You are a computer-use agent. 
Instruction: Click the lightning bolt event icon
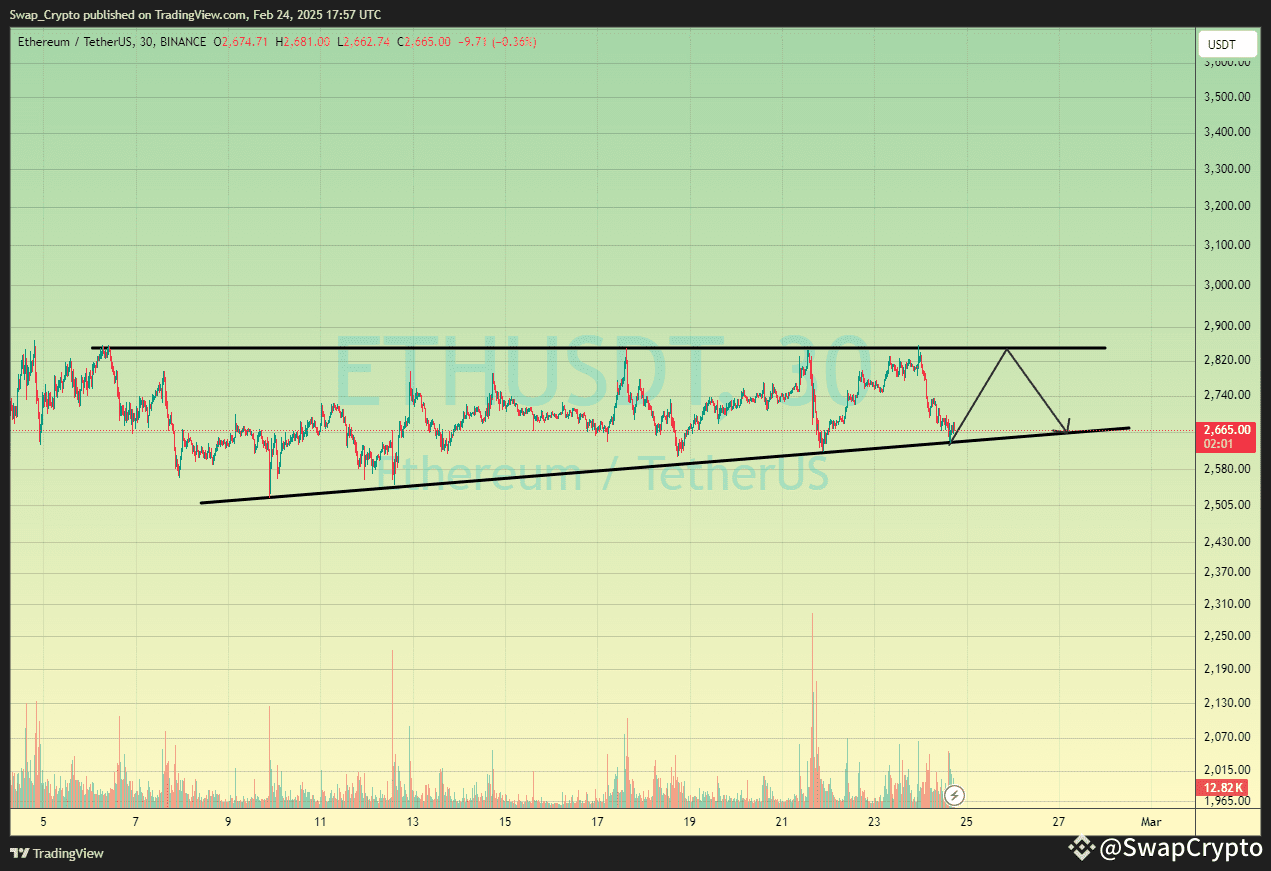coord(955,795)
